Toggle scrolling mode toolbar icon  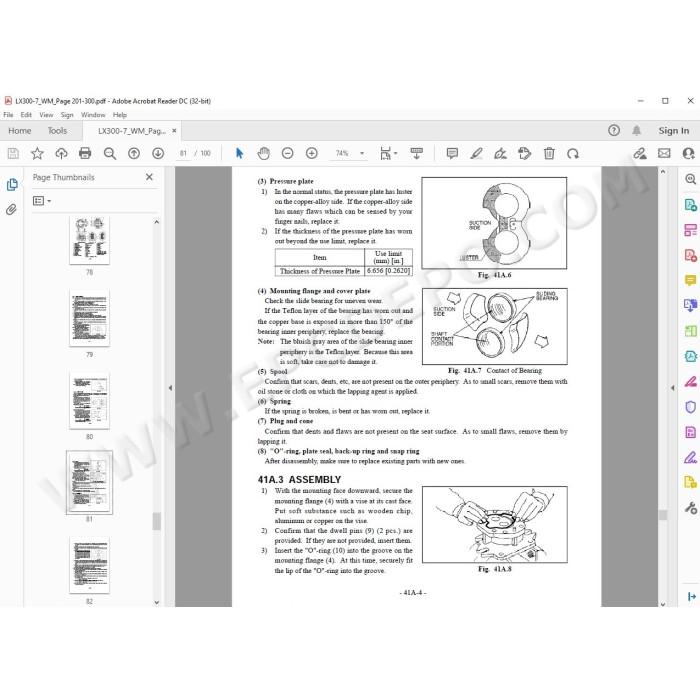pos(417,154)
